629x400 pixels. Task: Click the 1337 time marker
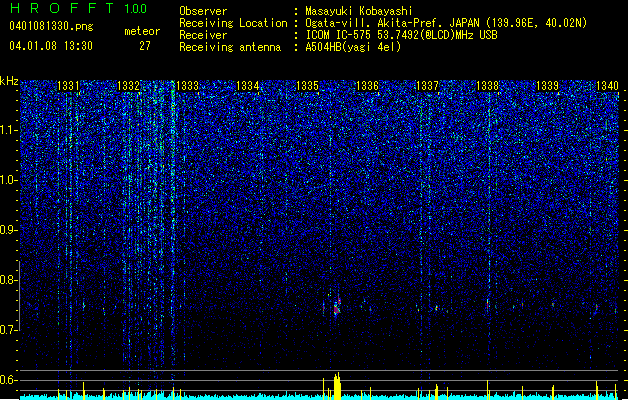click(x=428, y=86)
